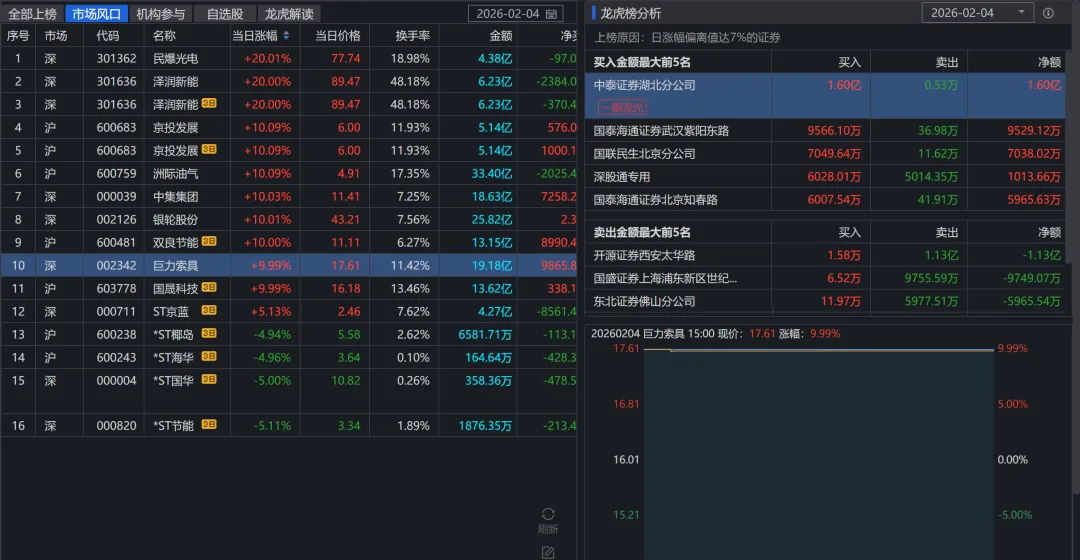
Task: Click the 一瞬流光 tag under 中泰证券湖北分公司
Action: (x=621, y=106)
